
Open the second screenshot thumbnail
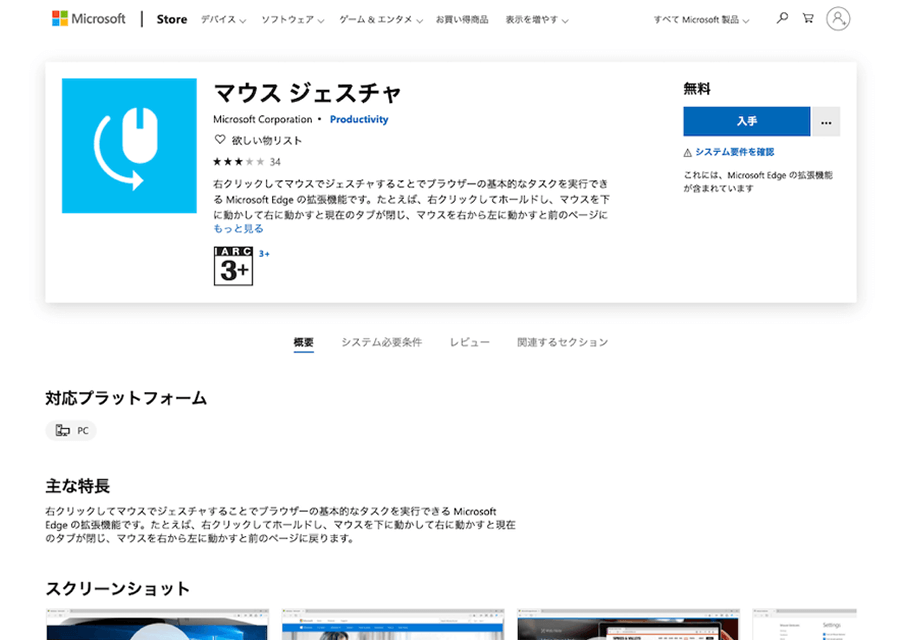393,625
